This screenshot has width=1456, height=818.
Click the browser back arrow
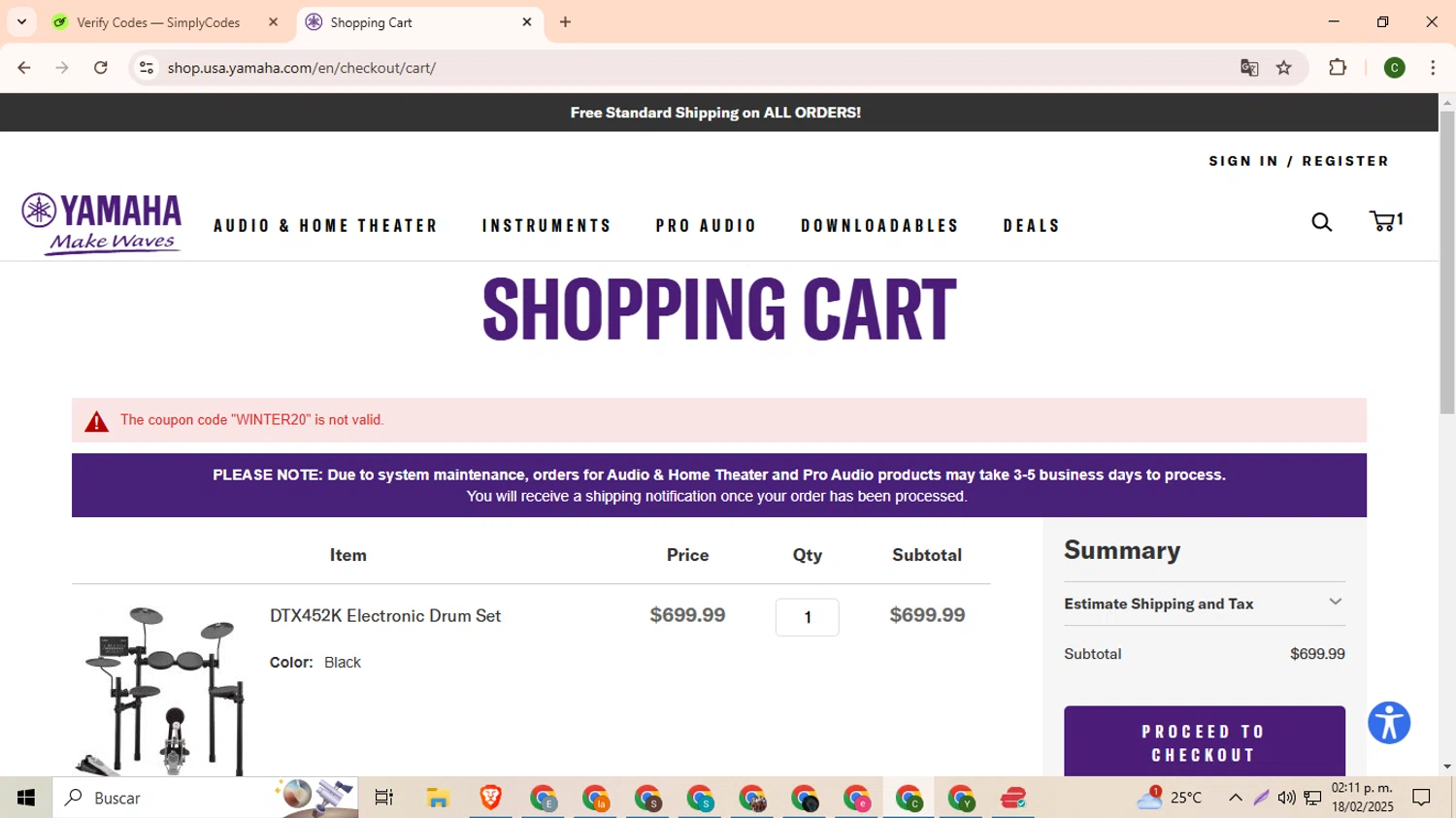coord(24,68)
